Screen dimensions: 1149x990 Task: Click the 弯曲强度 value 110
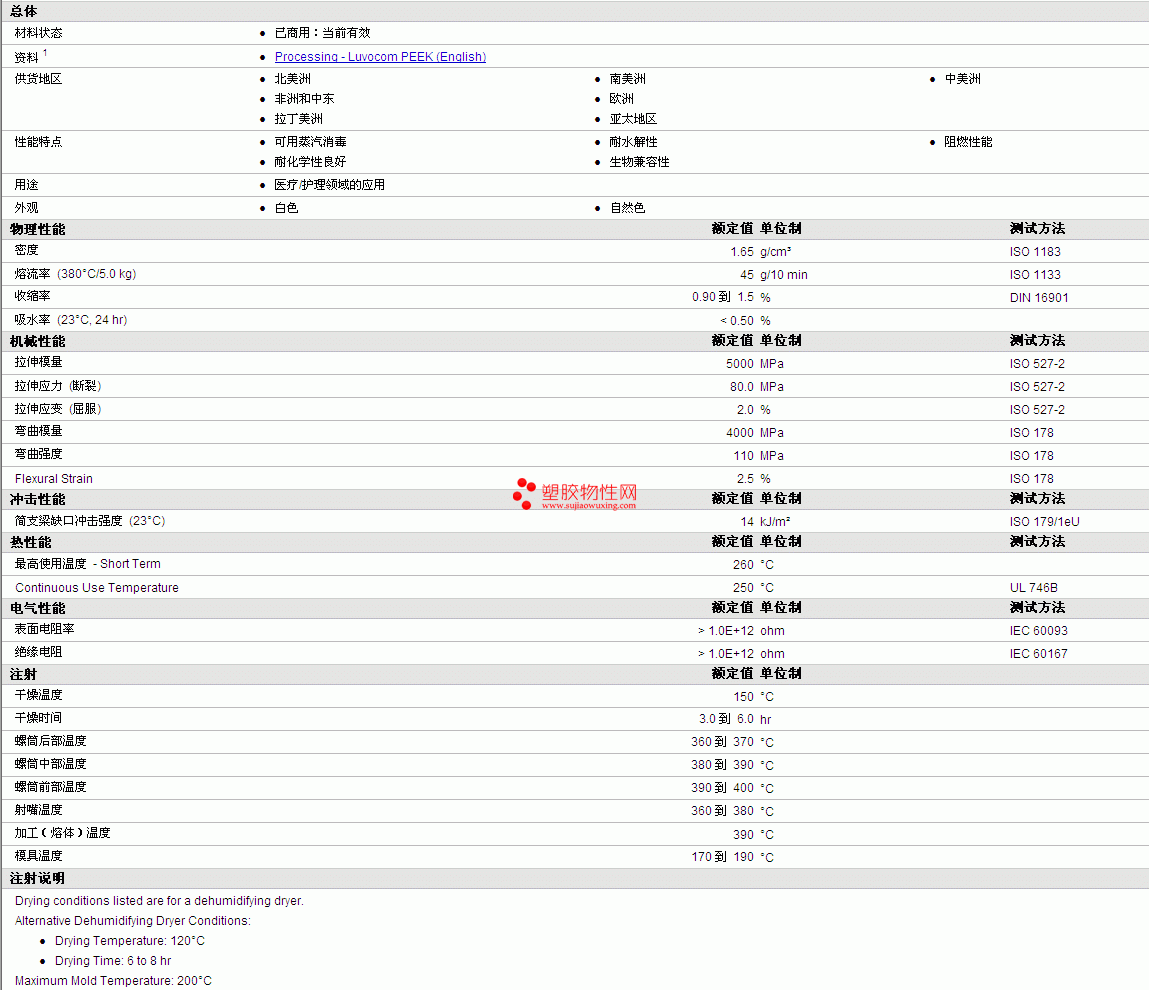[x=743, y=455]
